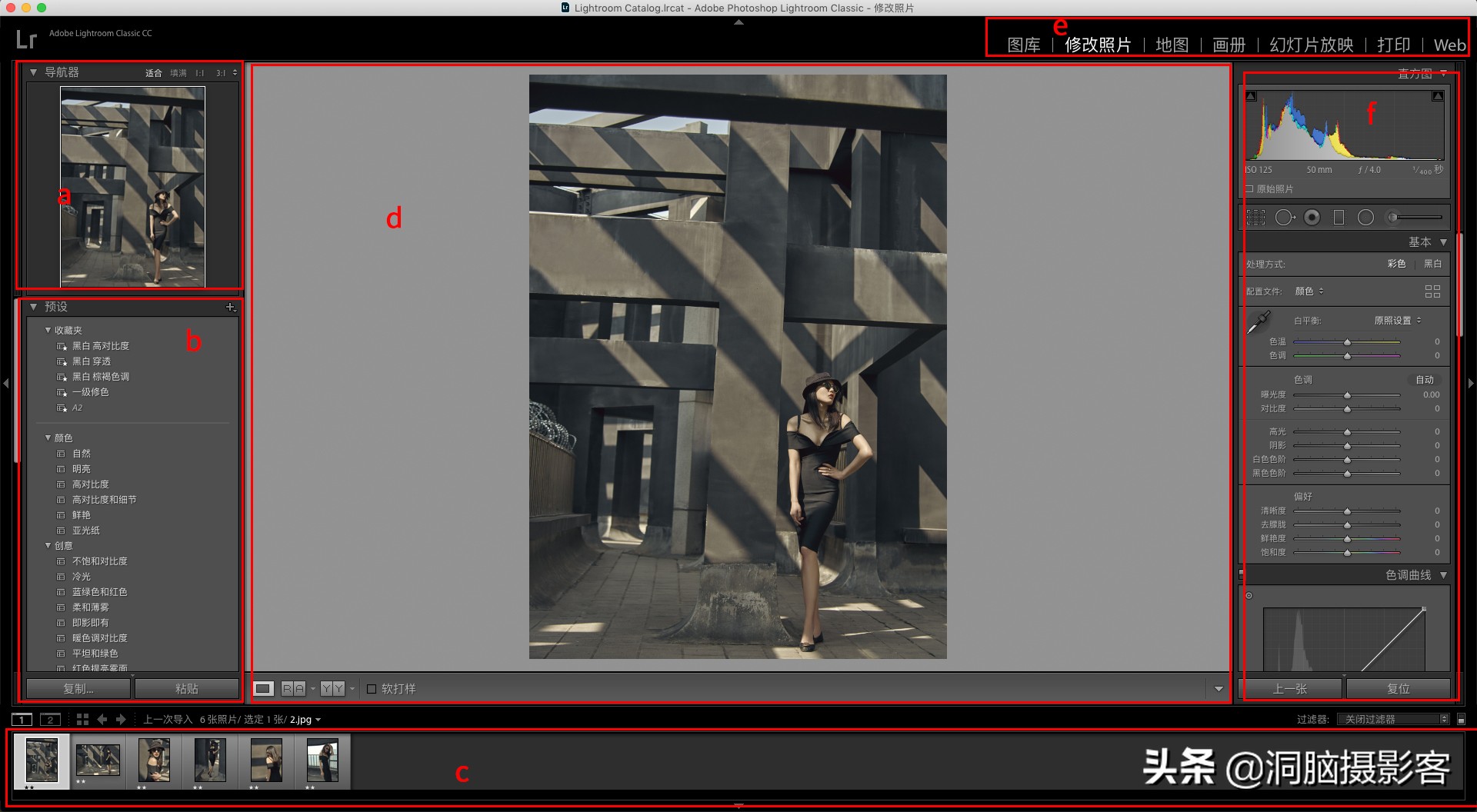Select the Crop Overlay tool
1477x812 pixels.
[x=1255, y=218]
